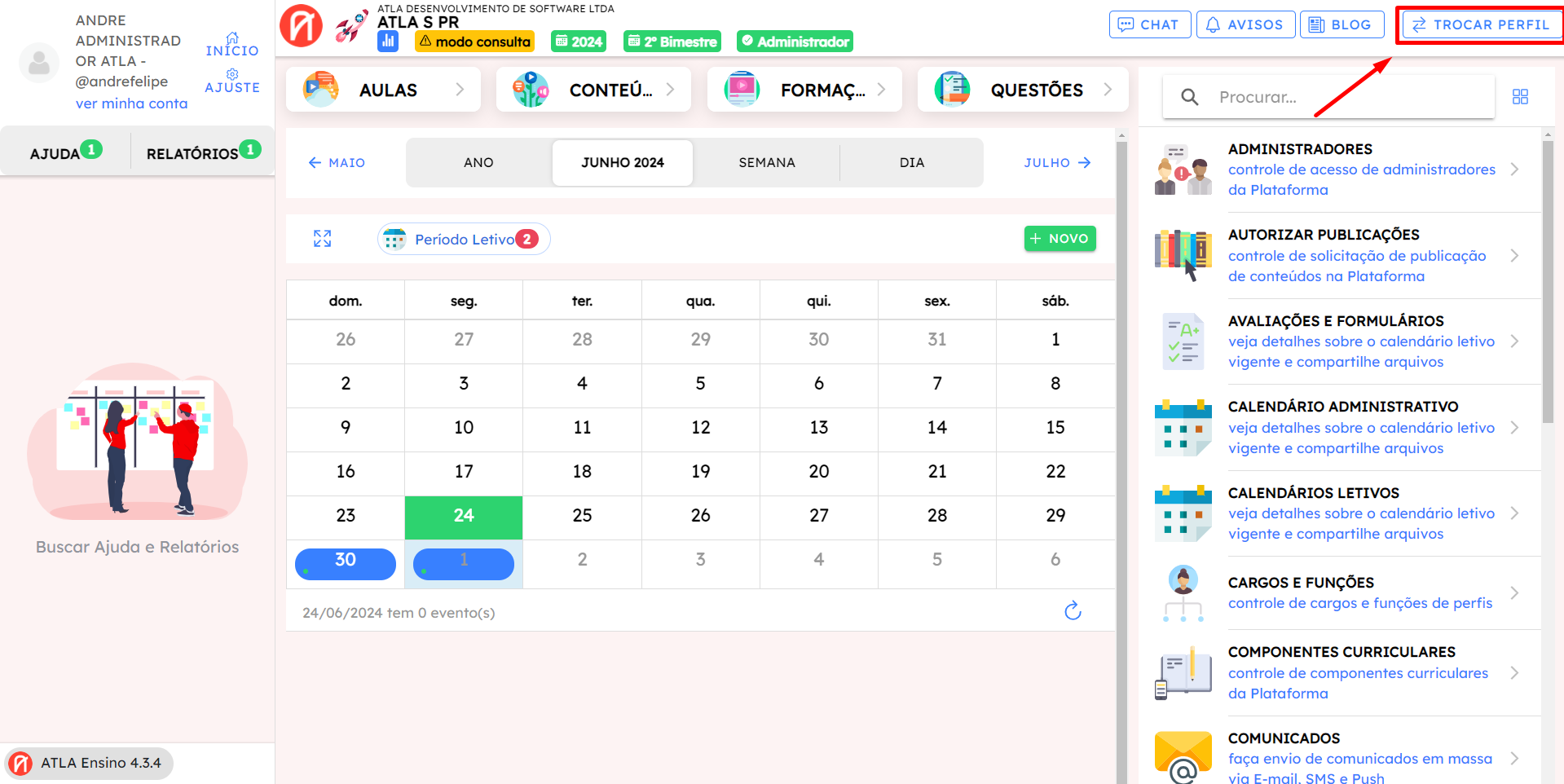Create a new event with Novo

tap(1060, 239)
